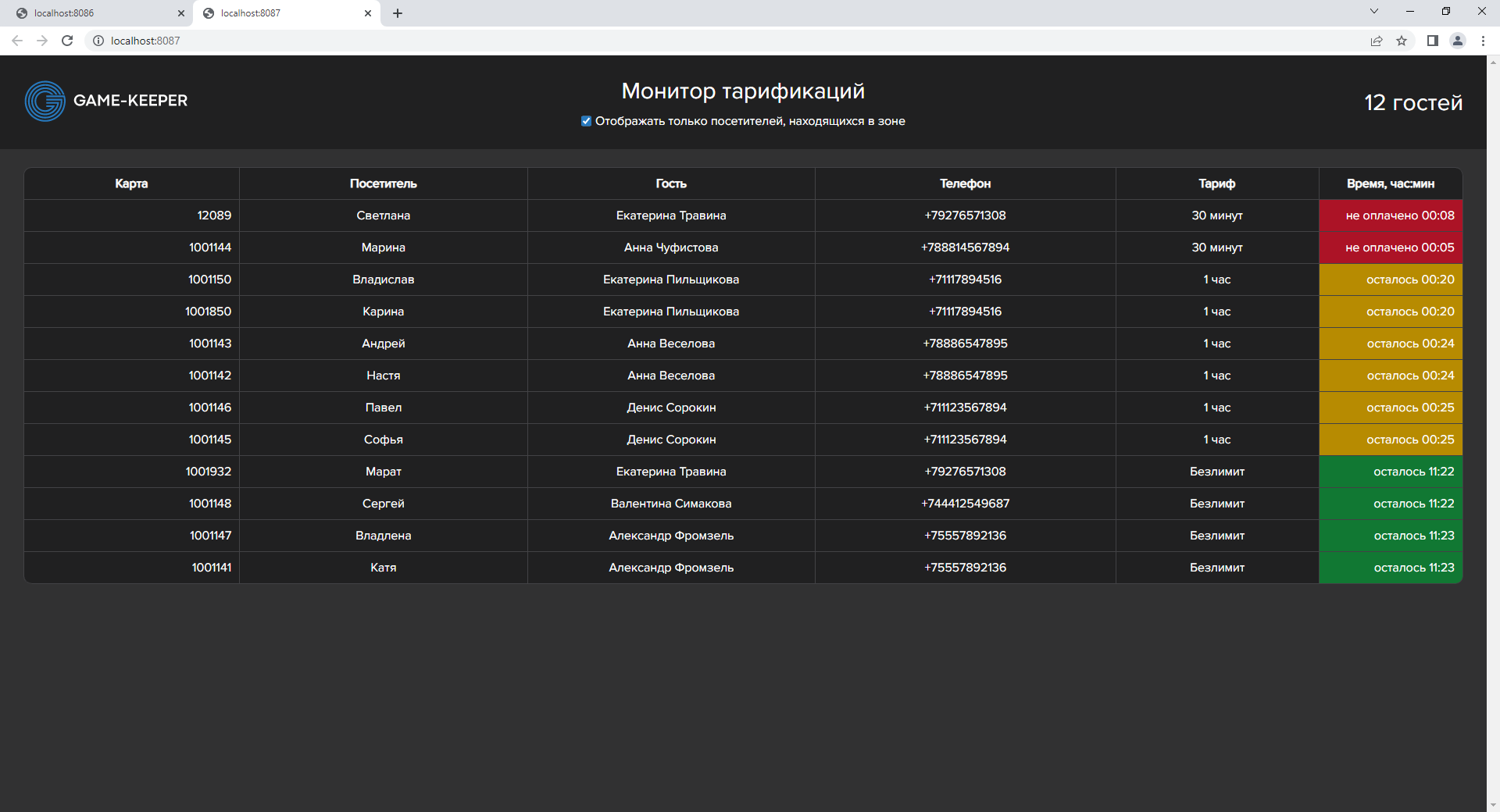This screenshot has width=1500, height=812.
Task: Open the Chrome three-dot menu
Action: [1483, 41]
